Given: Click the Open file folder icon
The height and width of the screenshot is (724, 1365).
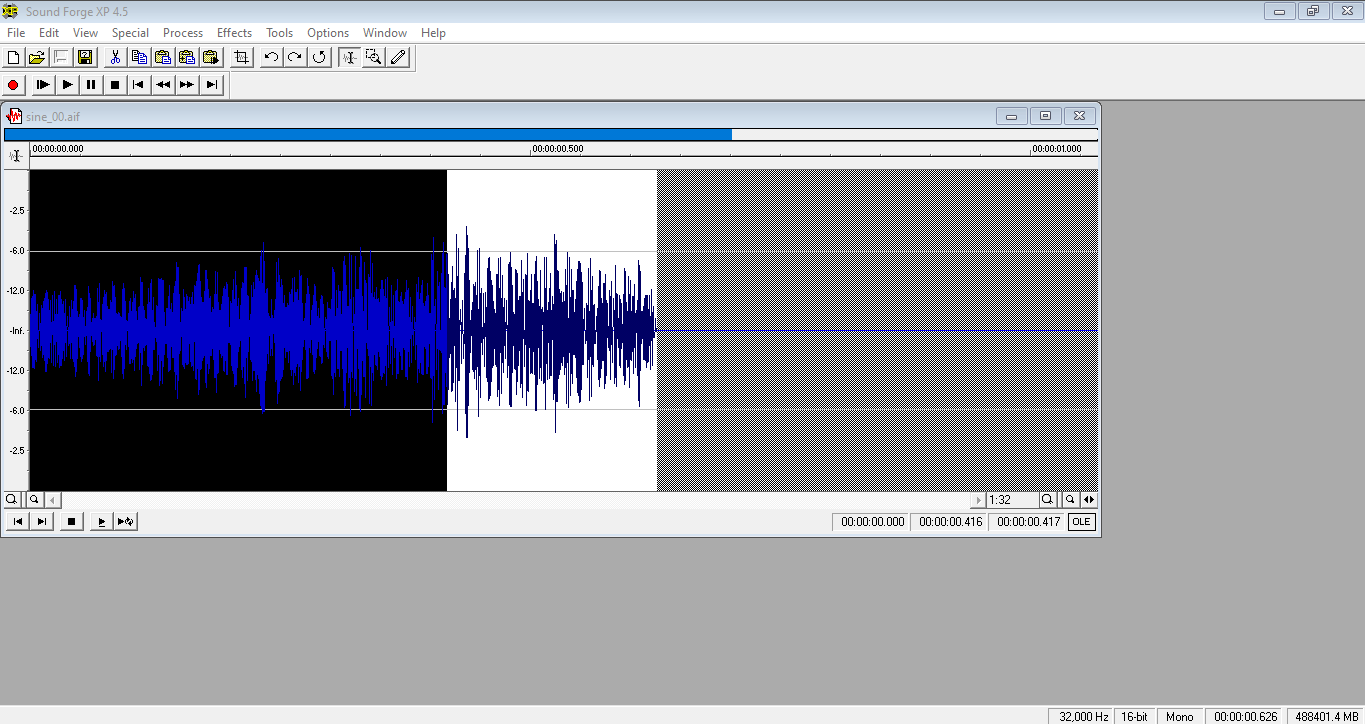Looking at the screenshot, I should (37, 57).
